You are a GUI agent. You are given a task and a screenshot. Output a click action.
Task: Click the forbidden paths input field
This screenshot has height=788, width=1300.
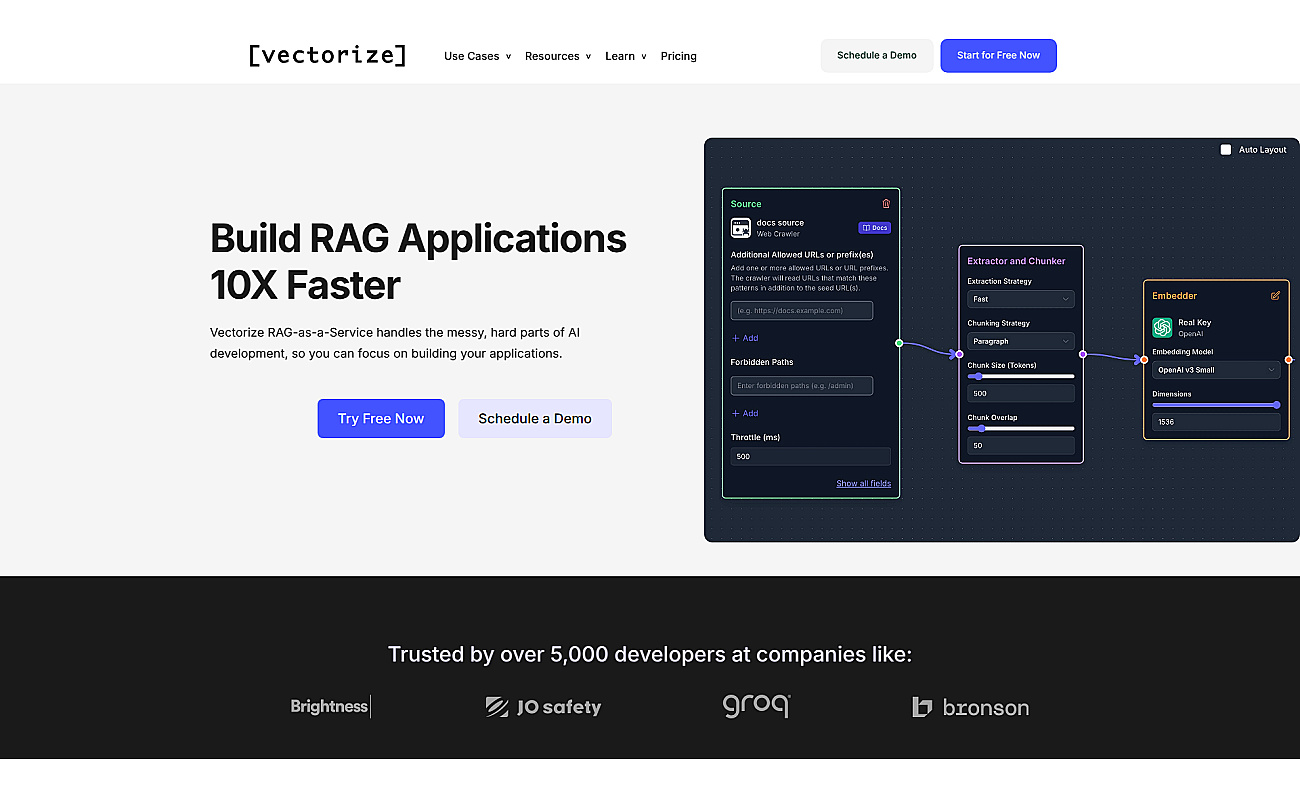coord(802,385)
